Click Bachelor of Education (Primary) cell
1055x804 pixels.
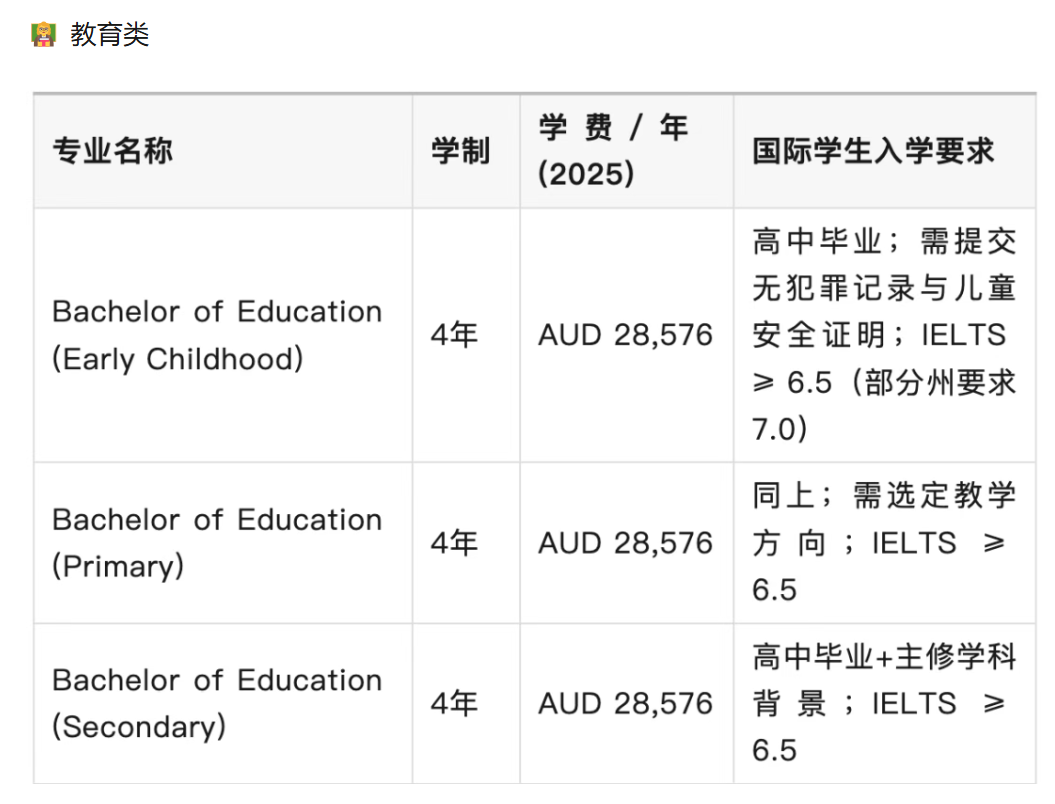217,543
